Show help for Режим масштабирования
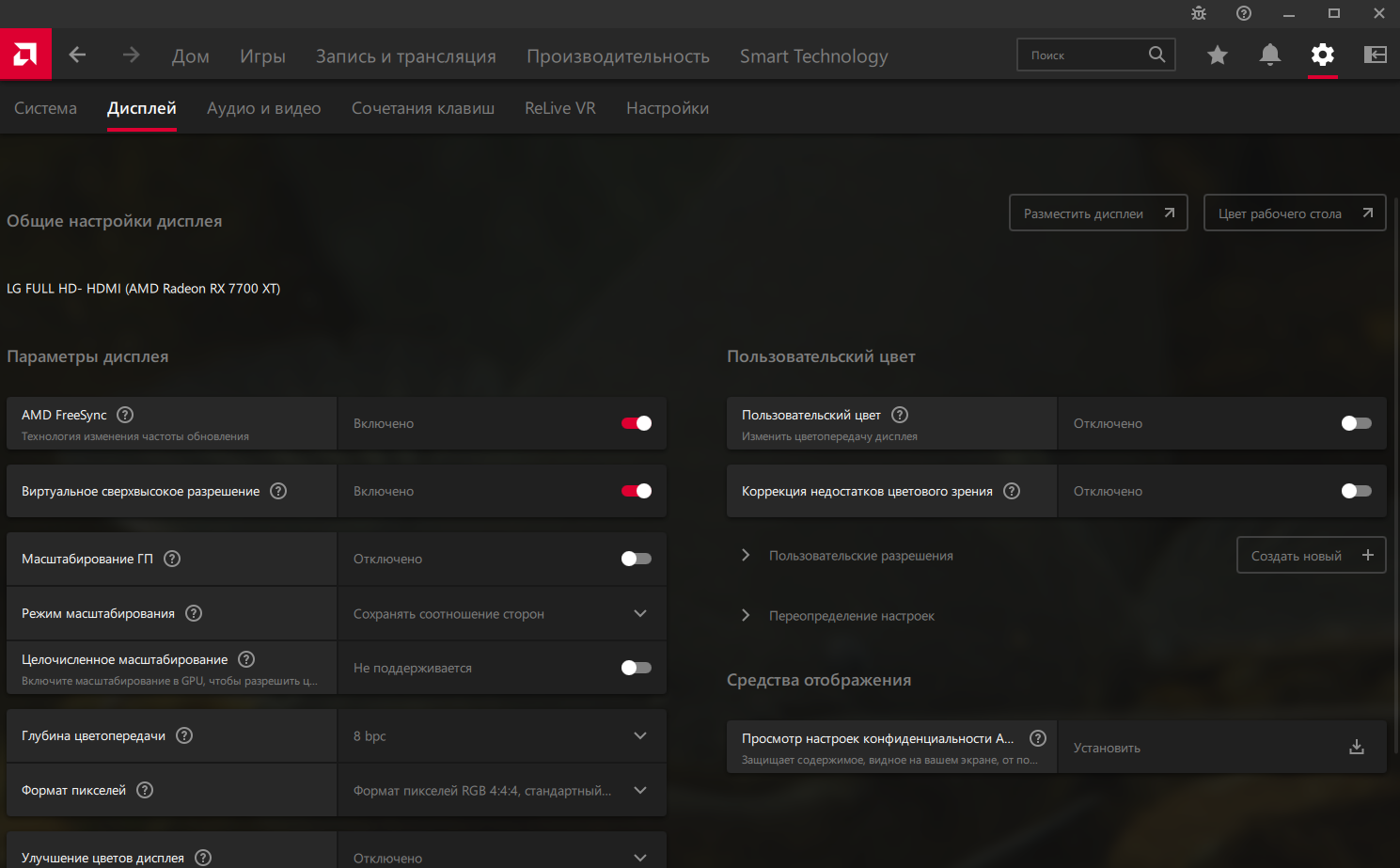 click(x=194, y=613)
